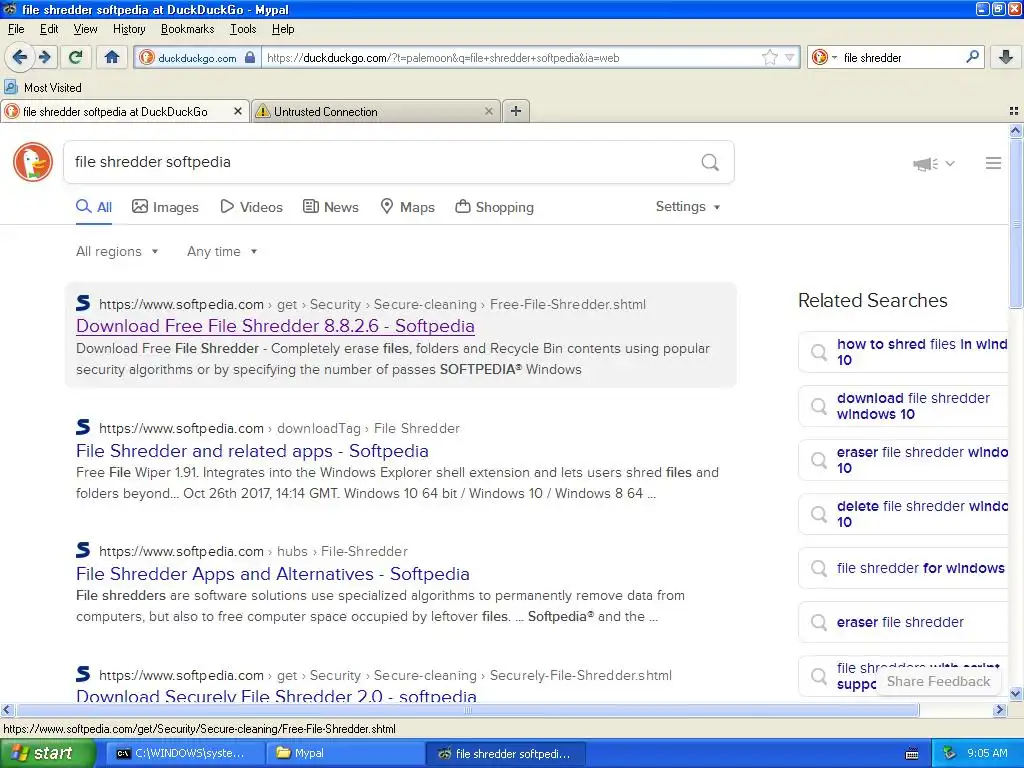Open the History menu
The height and width of the screenshot is (768, 1024).
(129, 29)
